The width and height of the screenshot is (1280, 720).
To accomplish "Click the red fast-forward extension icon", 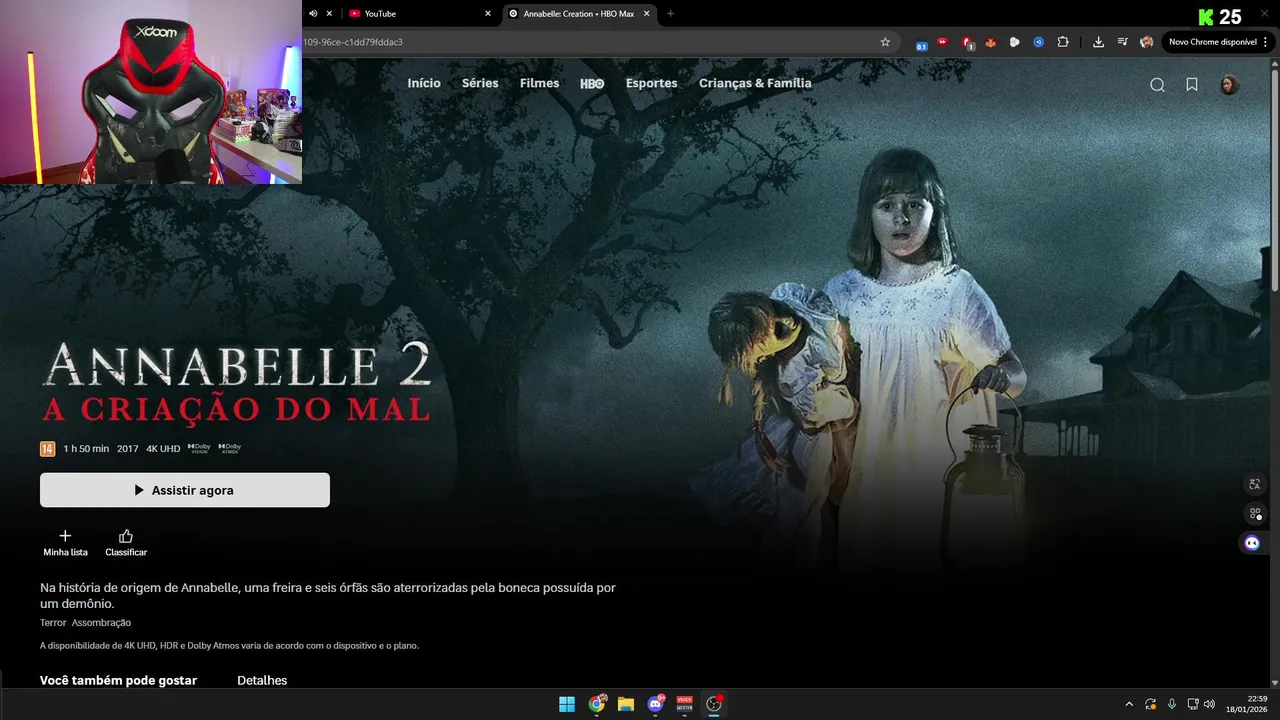I will tap(943, 42).
